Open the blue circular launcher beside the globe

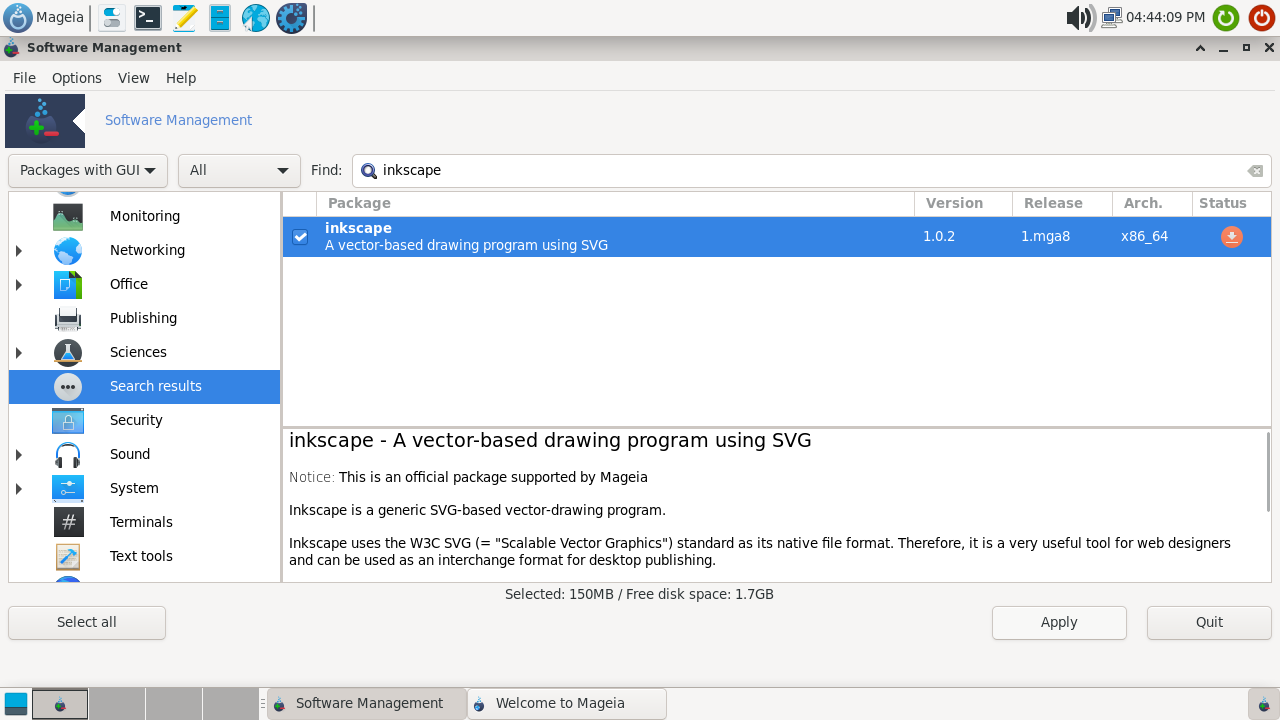(291, 17)
